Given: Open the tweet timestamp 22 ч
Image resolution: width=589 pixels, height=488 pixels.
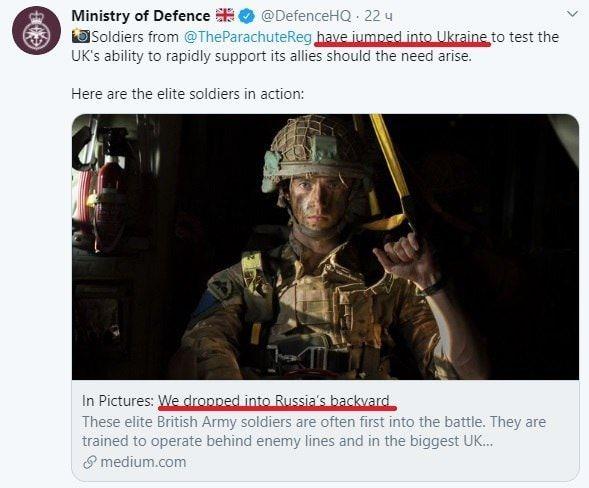Looking at the screenshot, I should click(x=378, y=16).
